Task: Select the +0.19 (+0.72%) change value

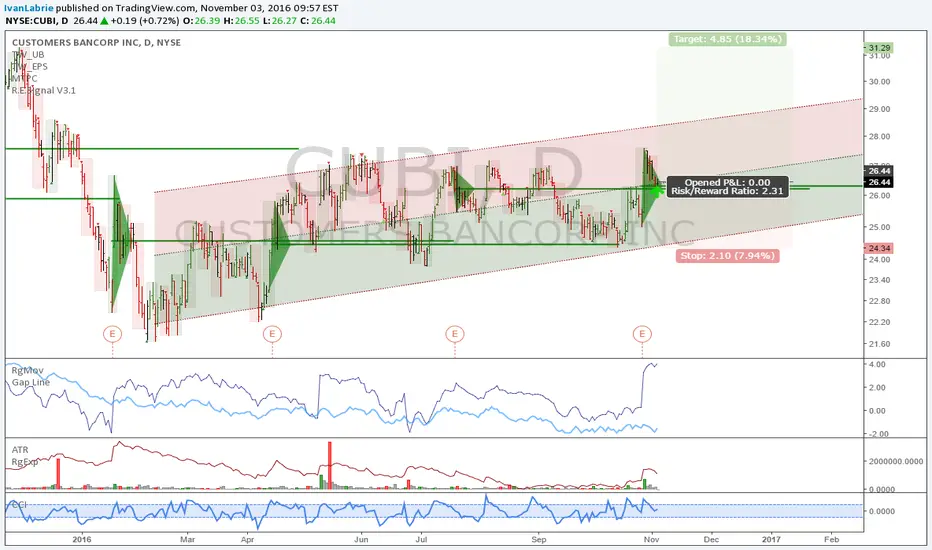Action: coord(144,21)
